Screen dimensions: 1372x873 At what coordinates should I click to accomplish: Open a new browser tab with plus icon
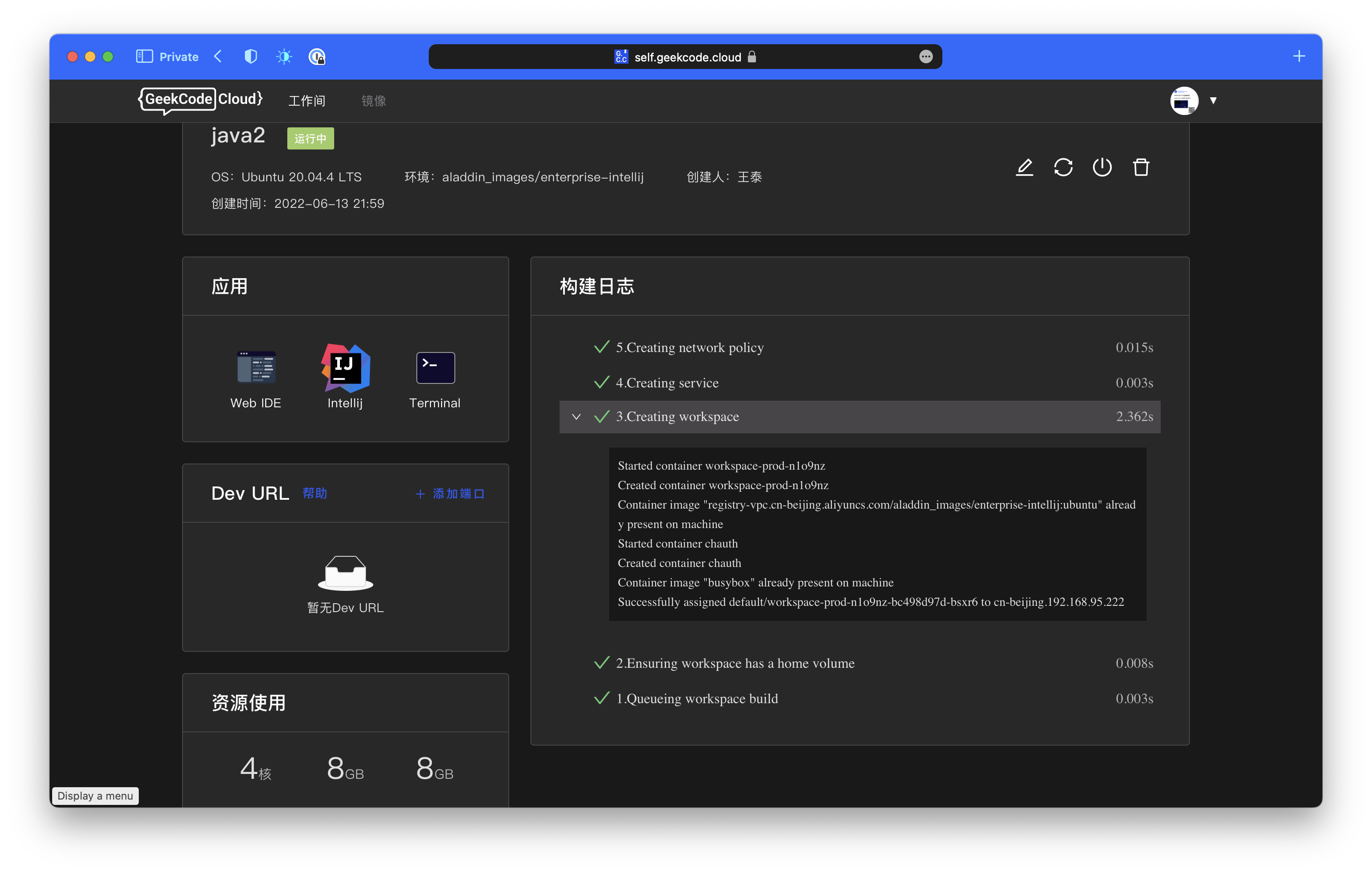[1299, 56]
